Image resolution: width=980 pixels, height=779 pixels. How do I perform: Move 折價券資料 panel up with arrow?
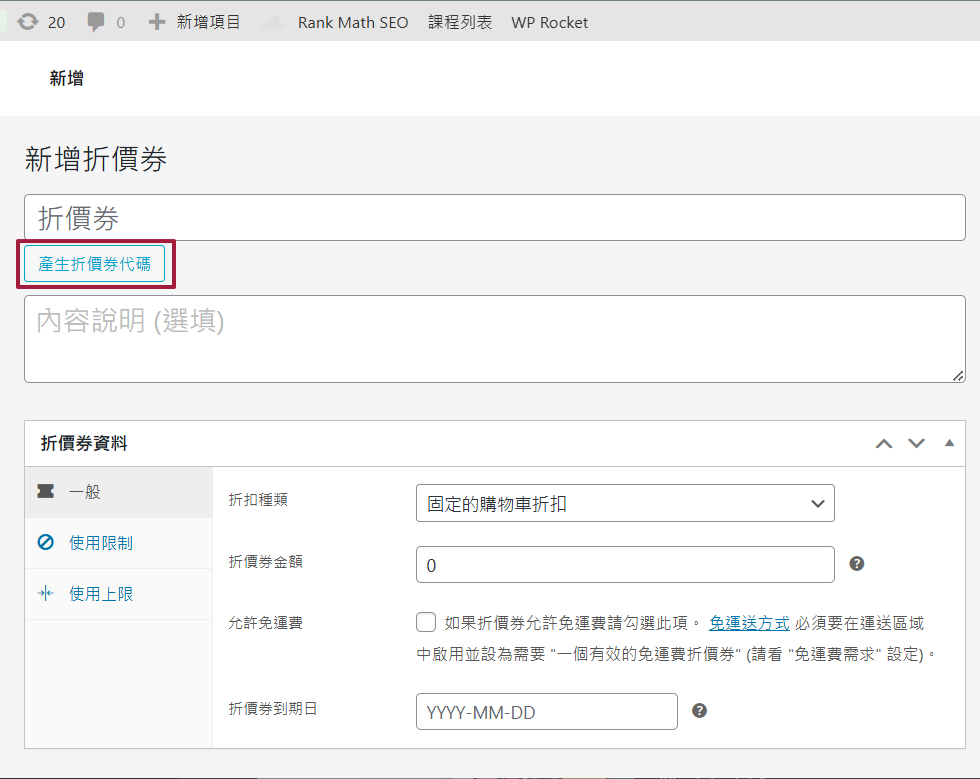click(x=883, y=444)
